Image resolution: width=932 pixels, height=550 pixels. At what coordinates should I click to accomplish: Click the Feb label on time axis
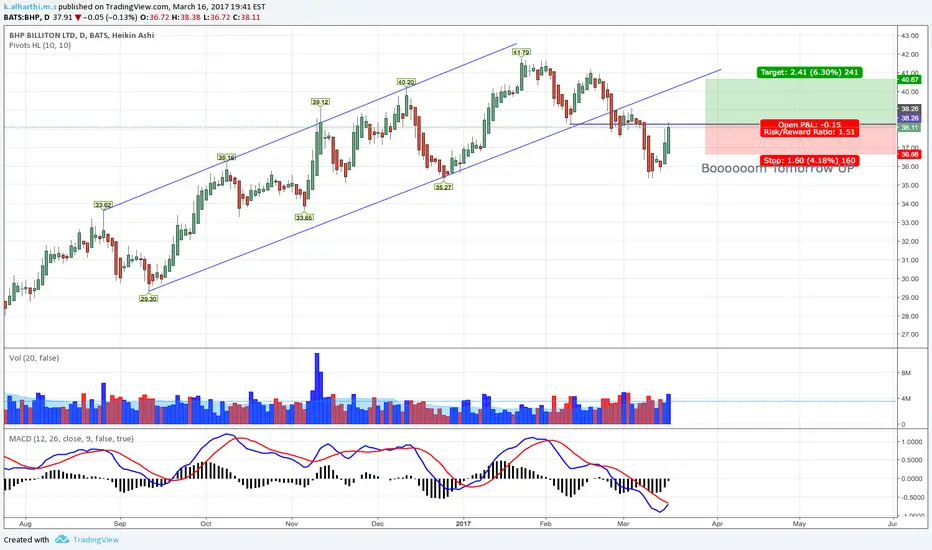pos(545,524)
